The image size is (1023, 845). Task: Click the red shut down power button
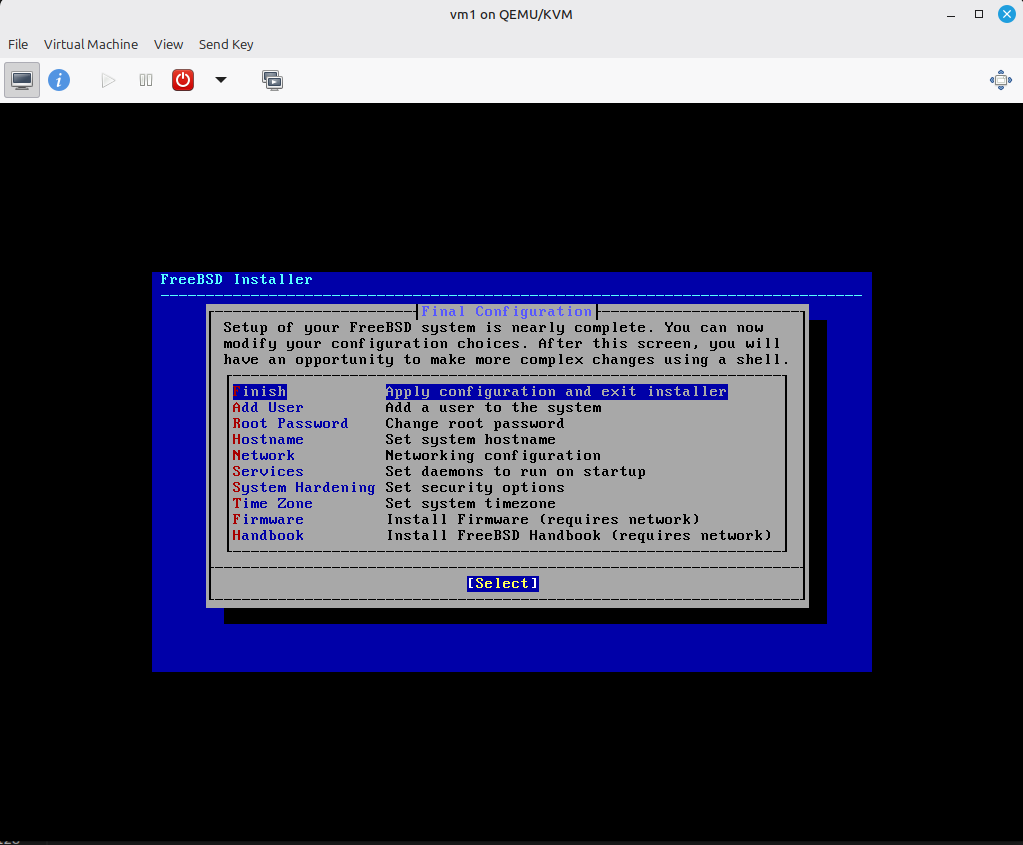click(183, 80)
